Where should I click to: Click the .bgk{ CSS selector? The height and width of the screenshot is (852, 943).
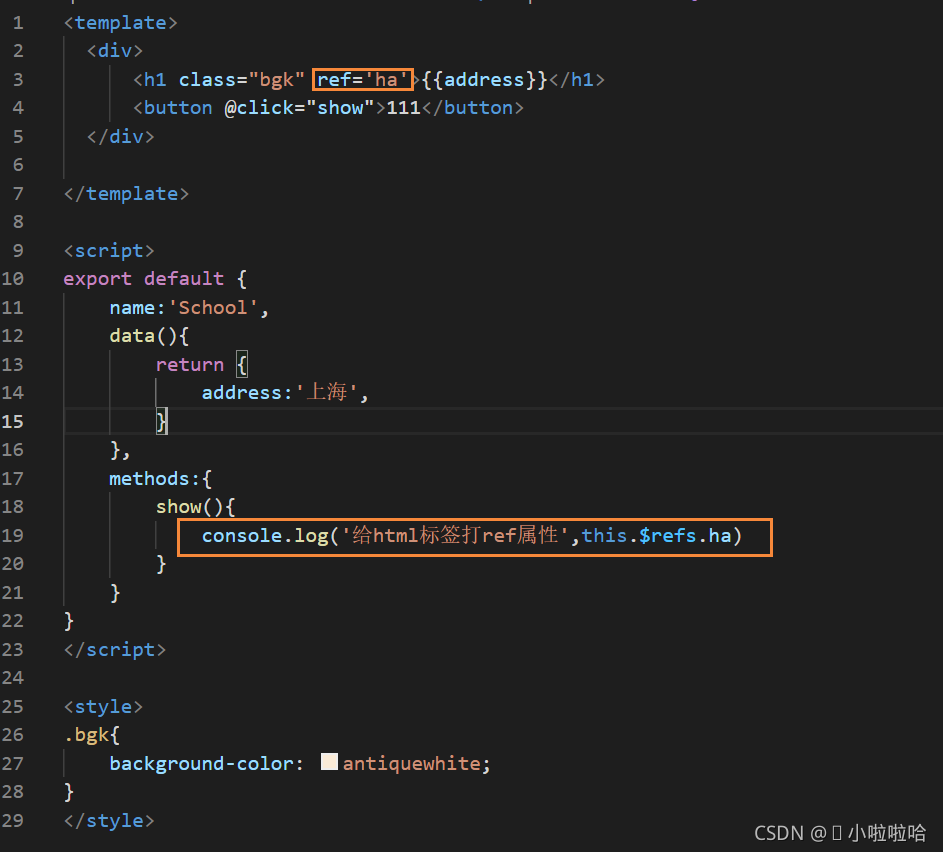92,735
